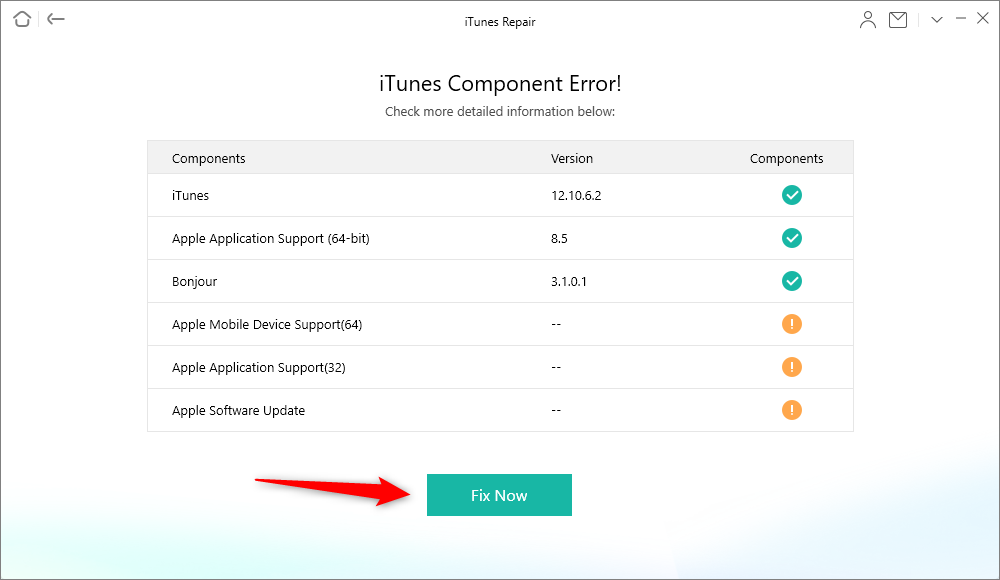1000x580 pixels.
Task: Select the Bonjour component name
Action: (195, 281)
